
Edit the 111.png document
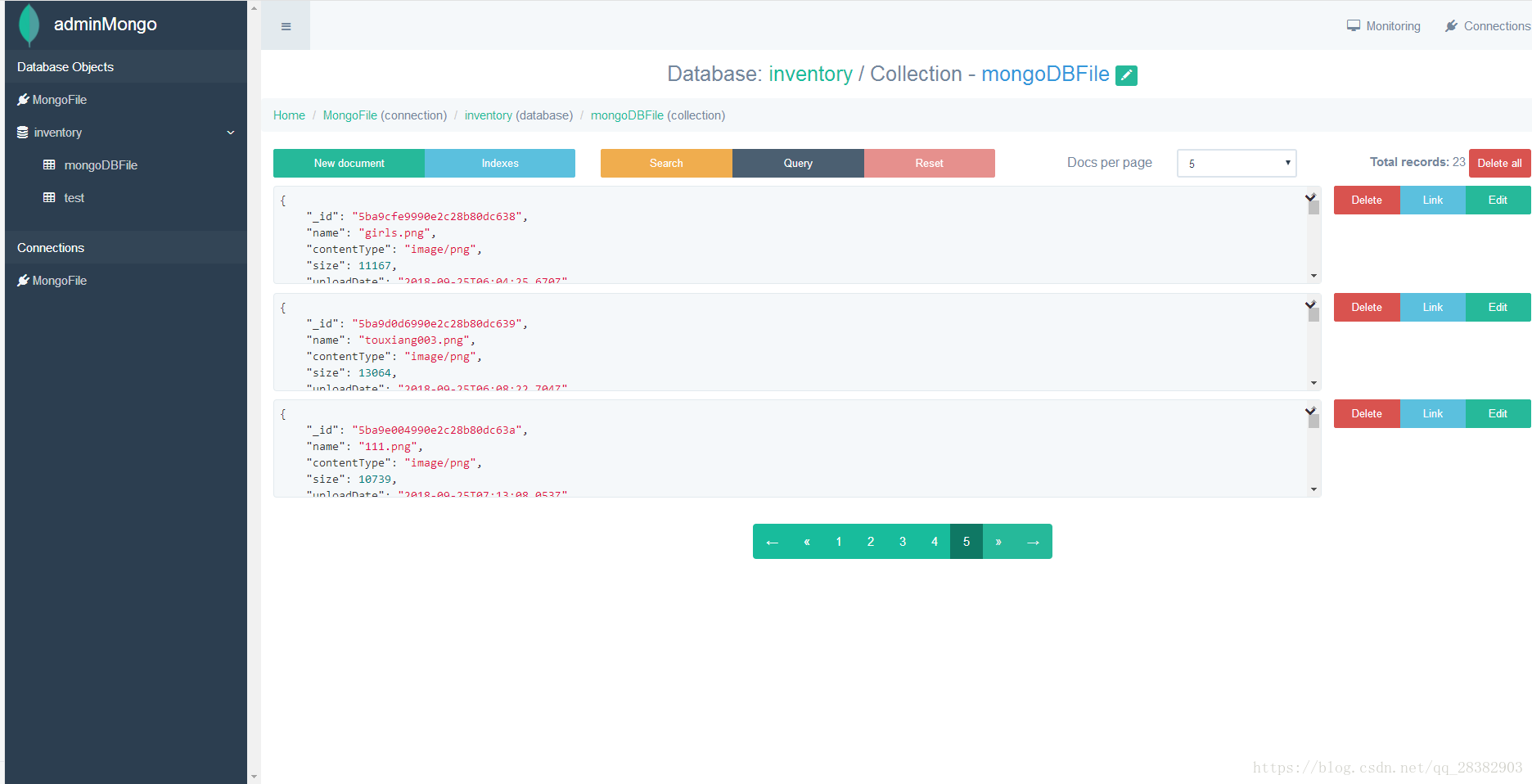(x=1498, y=414)
